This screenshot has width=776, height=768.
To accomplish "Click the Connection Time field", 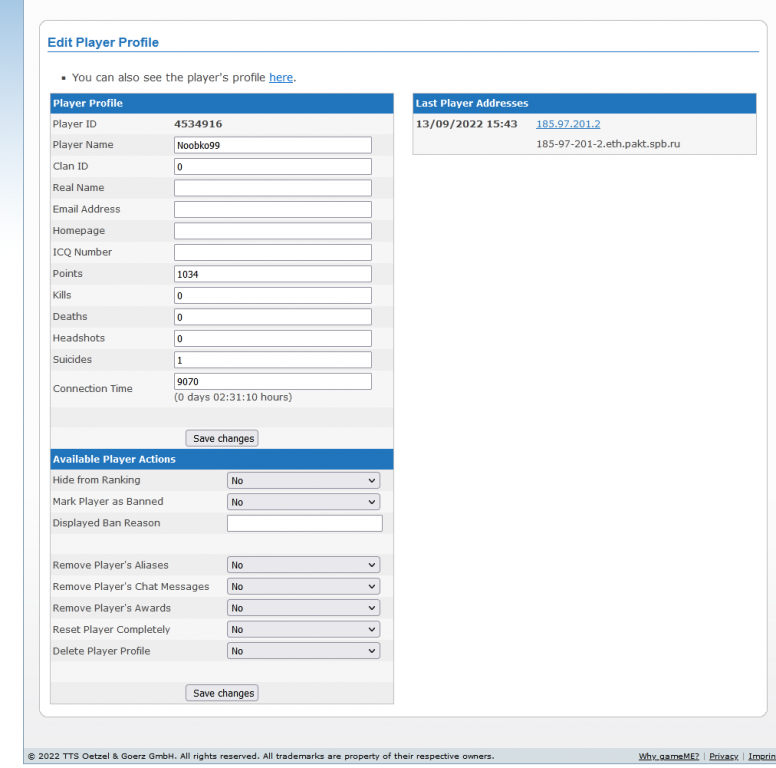I will [x=272, y=381].
